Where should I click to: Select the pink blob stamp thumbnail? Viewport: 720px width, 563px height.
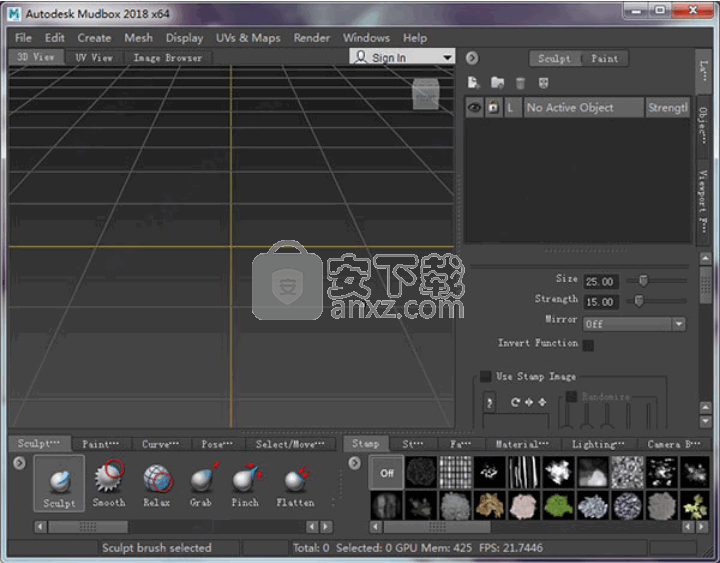coord(524,506)
